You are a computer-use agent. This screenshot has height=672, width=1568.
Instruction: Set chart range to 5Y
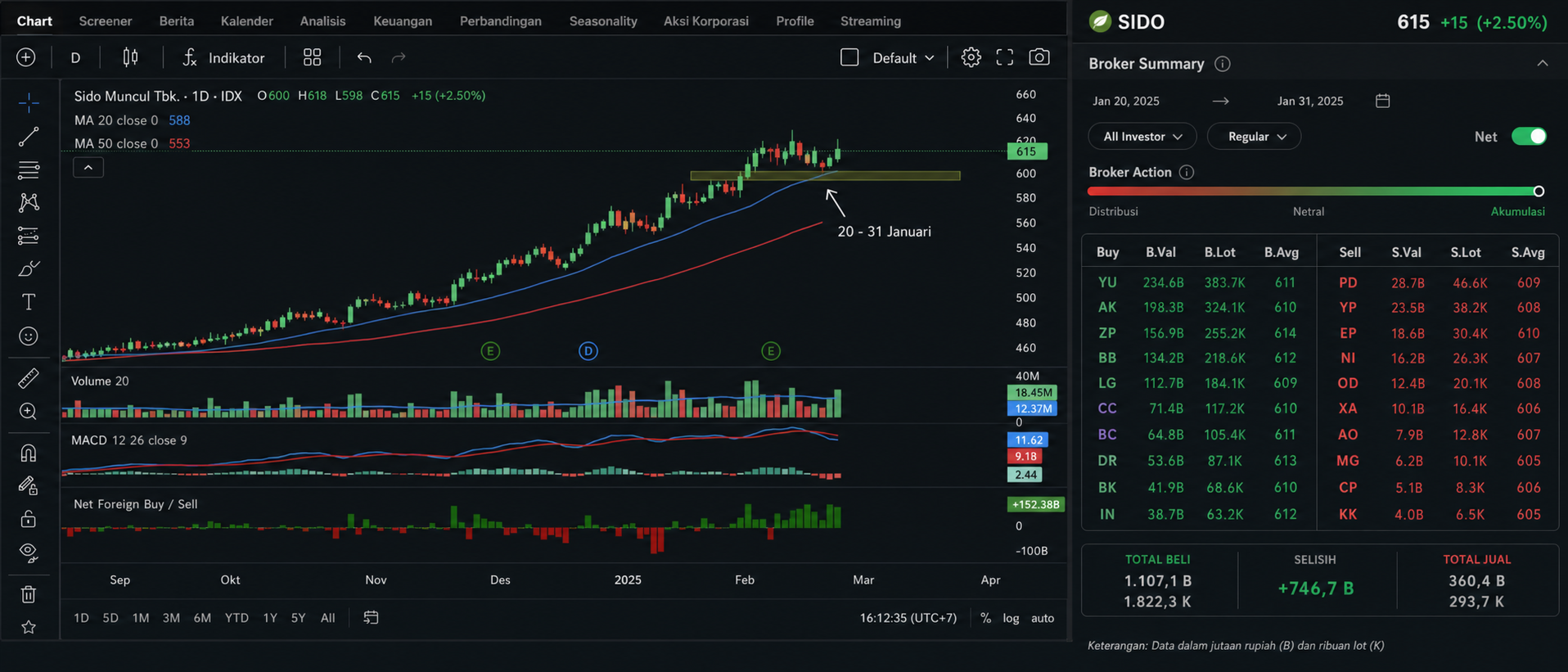[298, 618]
